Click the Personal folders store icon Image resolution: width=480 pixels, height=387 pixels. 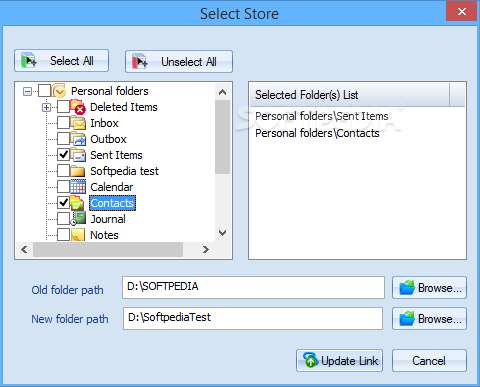pyautogui.click(x=58, y=90)
